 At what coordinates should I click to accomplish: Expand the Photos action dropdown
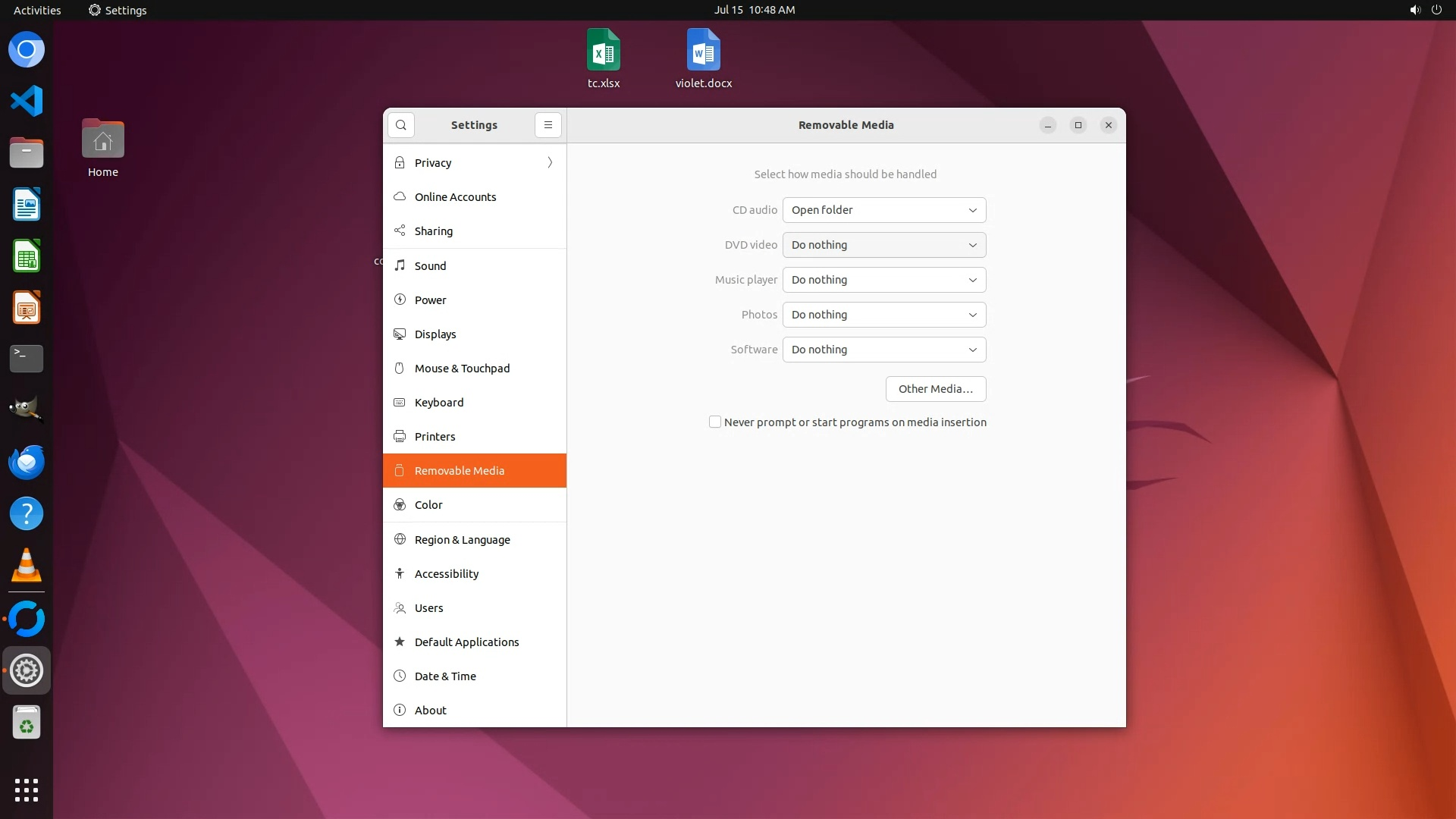click(883, 315)
